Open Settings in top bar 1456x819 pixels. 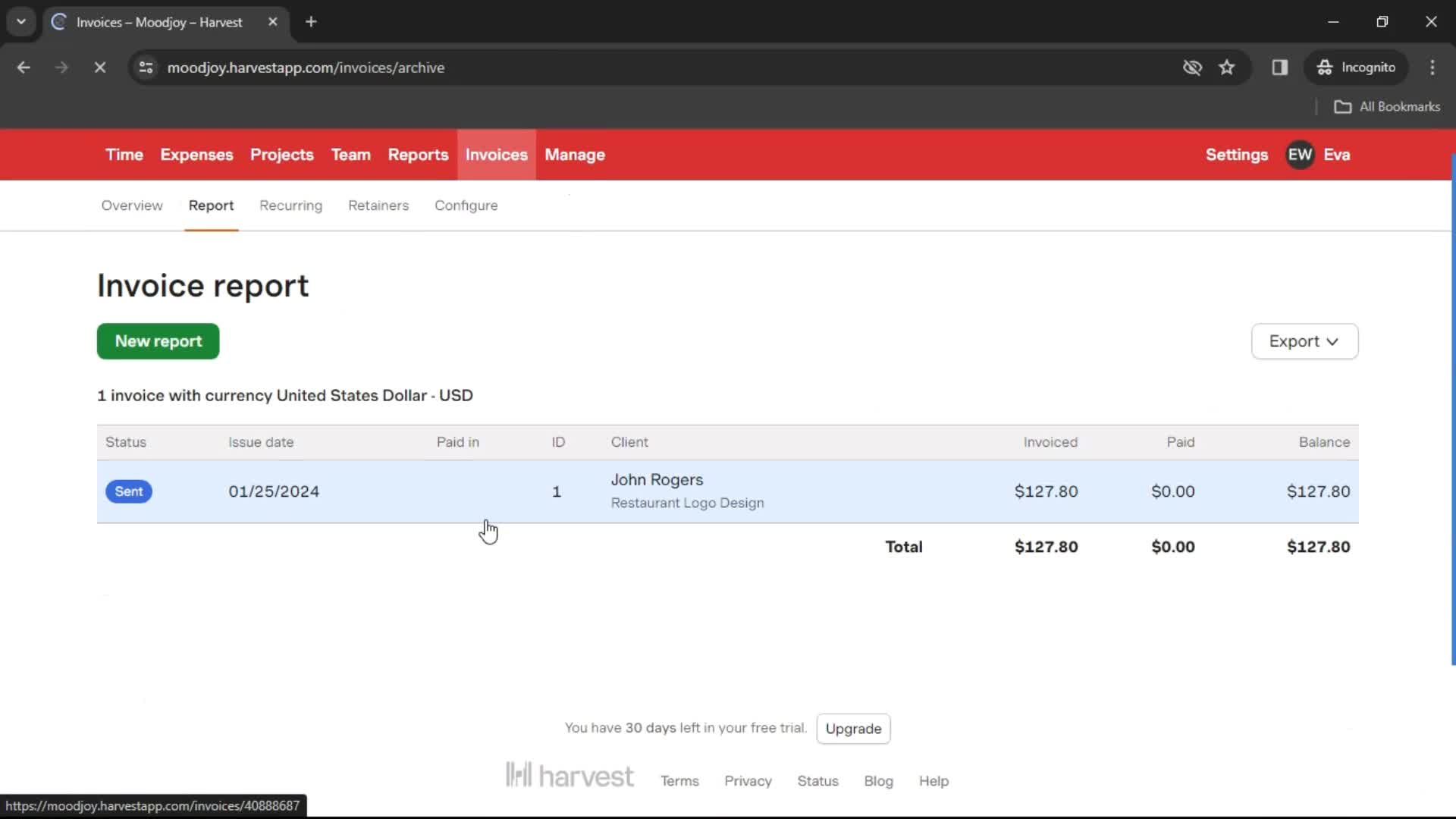[x=1237, y=155]
